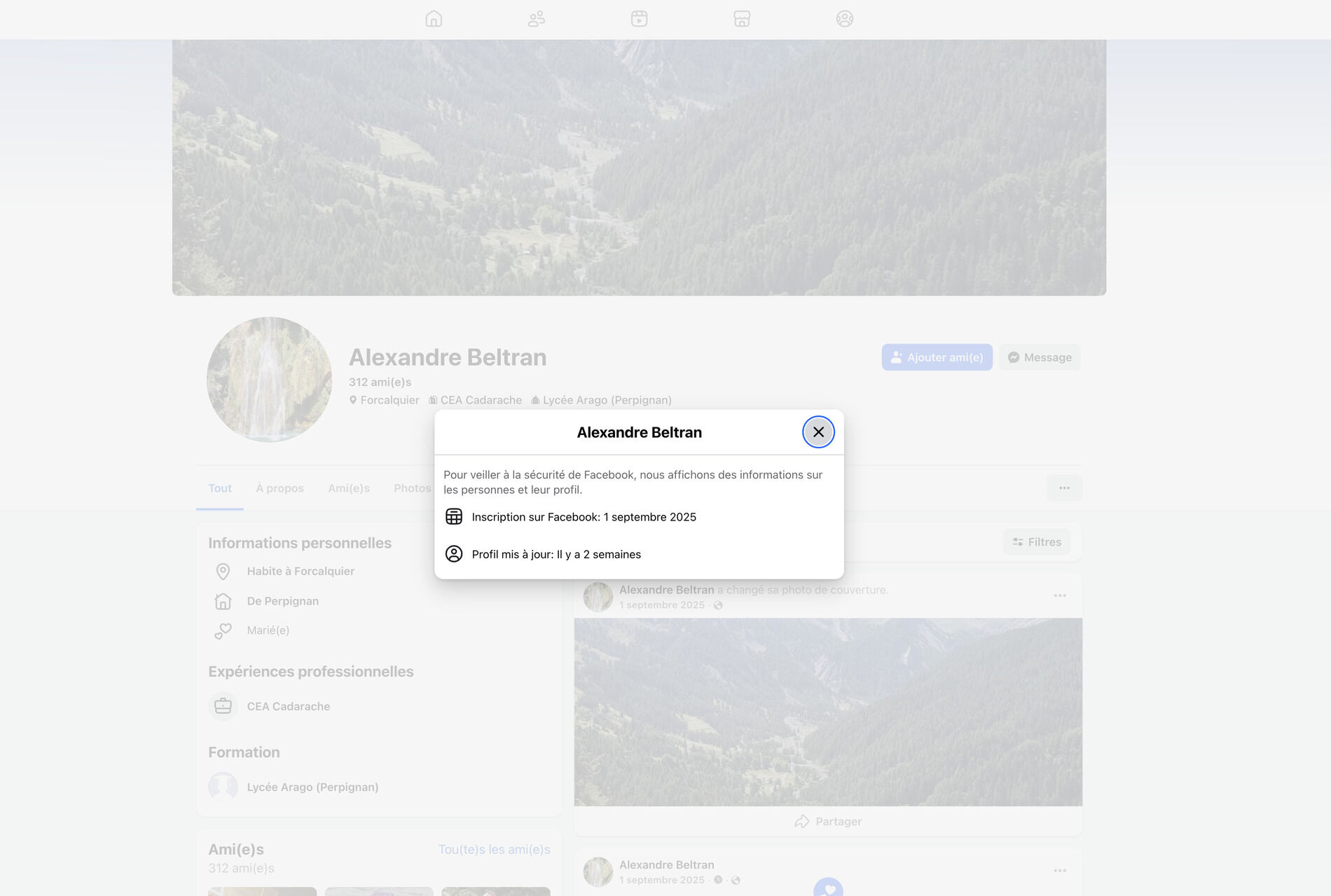Click author avatar on the second post

click(x=598, y=872)
